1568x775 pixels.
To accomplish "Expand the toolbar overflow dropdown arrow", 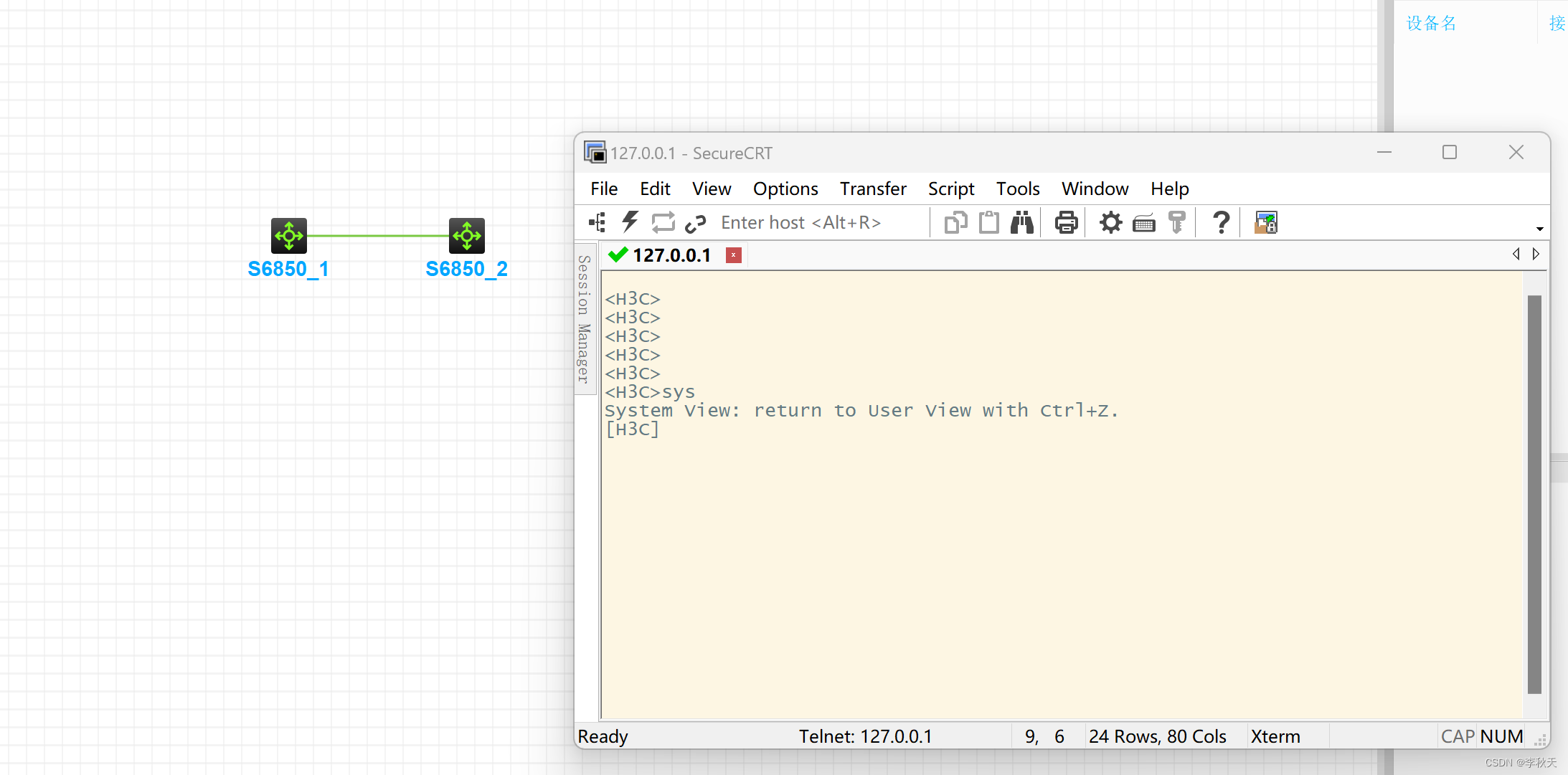I will (x=1539, y=229).
